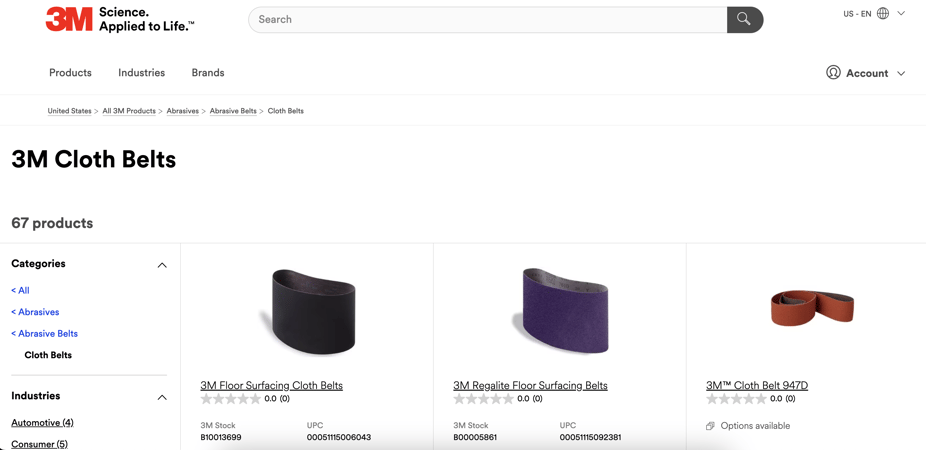Click star rating for Floor Surfacing Cloth Belts

(230, 399)
